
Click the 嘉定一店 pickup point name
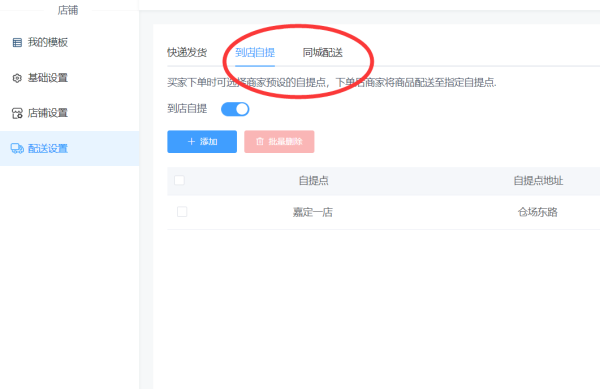[313, 212]
